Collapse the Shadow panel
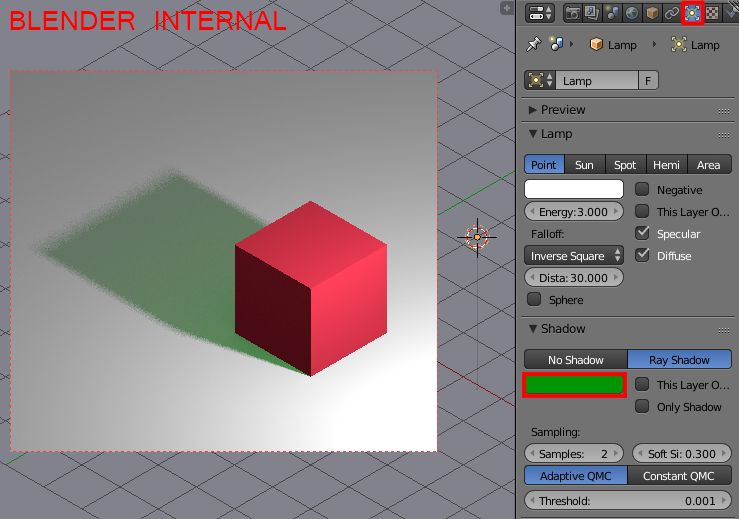 (533, 329)
